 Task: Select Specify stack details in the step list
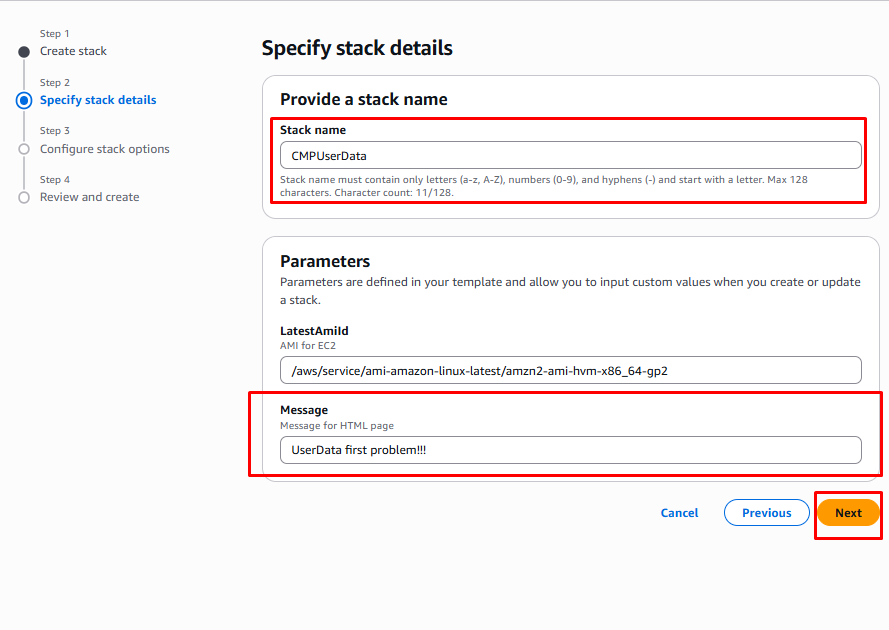[x=98, y=100]
